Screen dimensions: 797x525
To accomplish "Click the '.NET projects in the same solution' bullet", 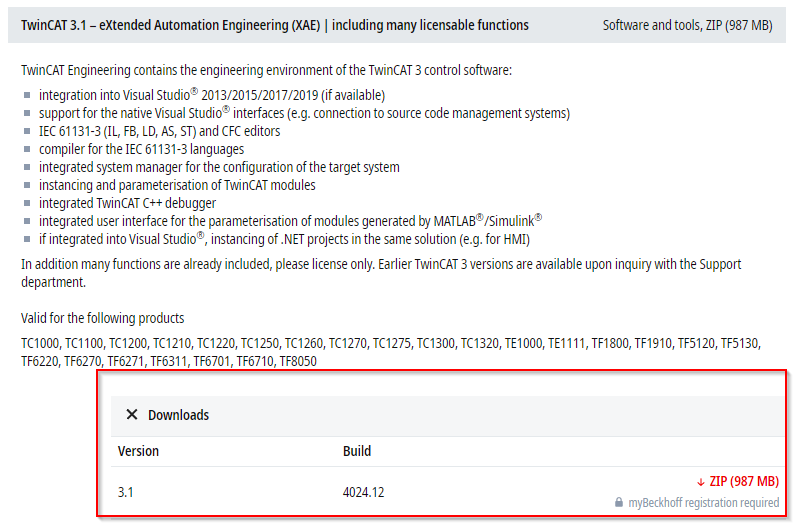I will 285,239.
